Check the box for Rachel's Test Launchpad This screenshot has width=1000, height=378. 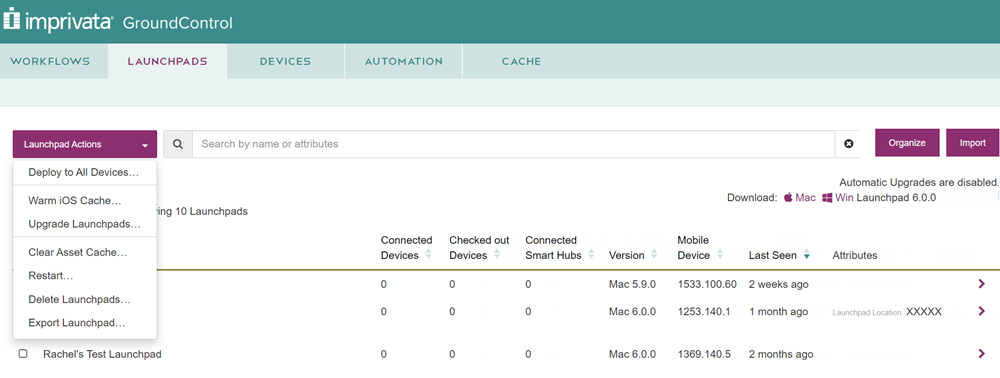point(23,353)
